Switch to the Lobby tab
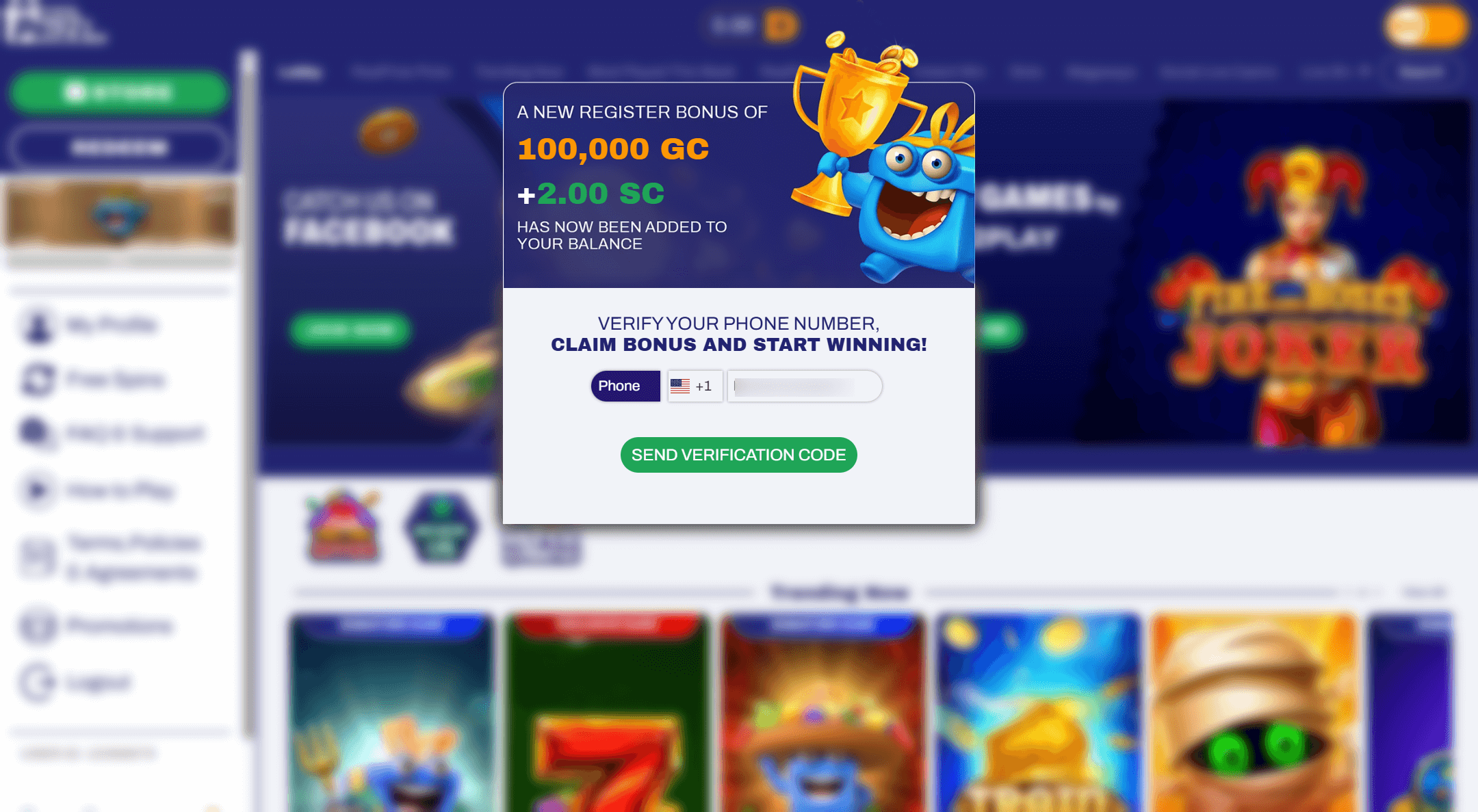 click(x=300, y=72)
